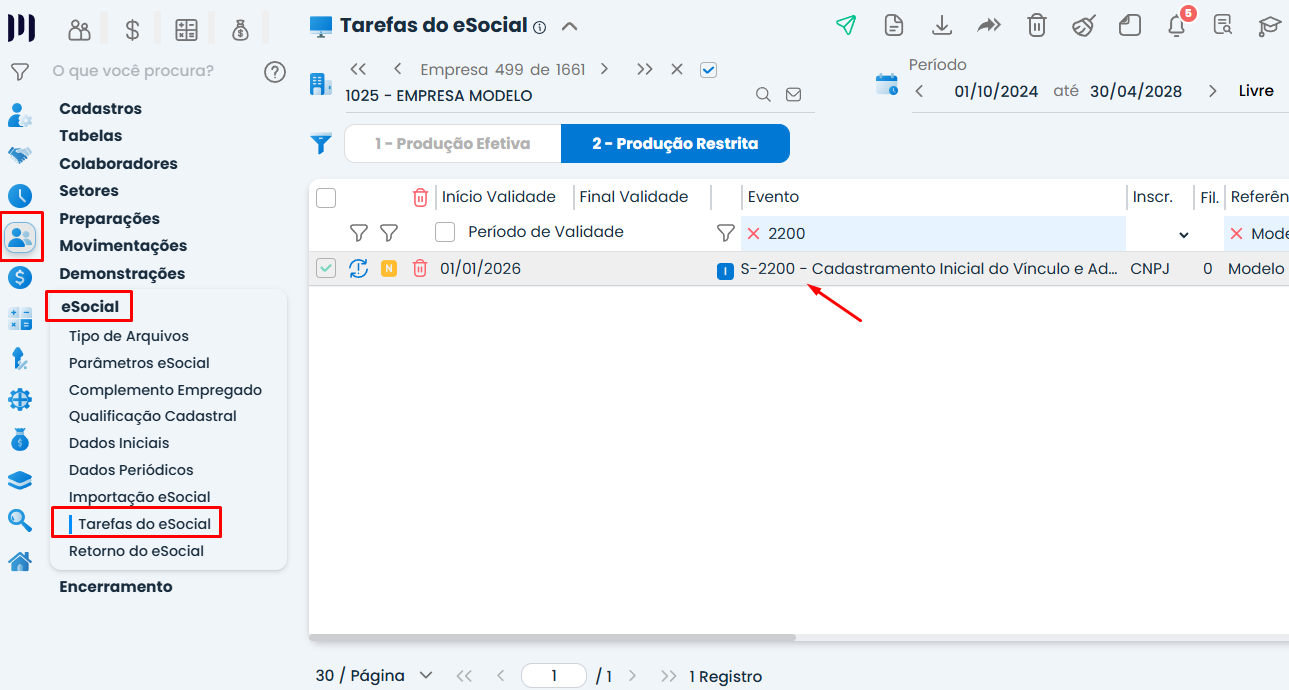
Task: Open Importação eSocial in the submenu
Action: (x=140, y=497)
